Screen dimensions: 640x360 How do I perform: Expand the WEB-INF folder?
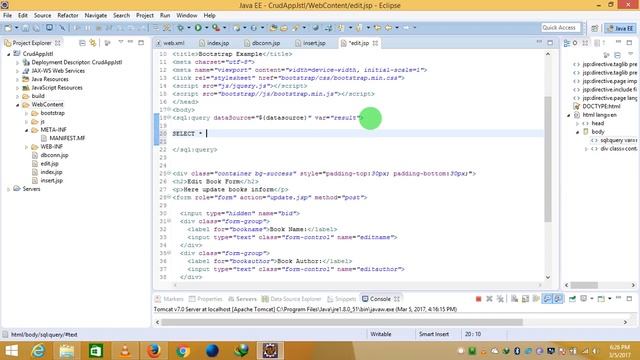pos(27,147)
